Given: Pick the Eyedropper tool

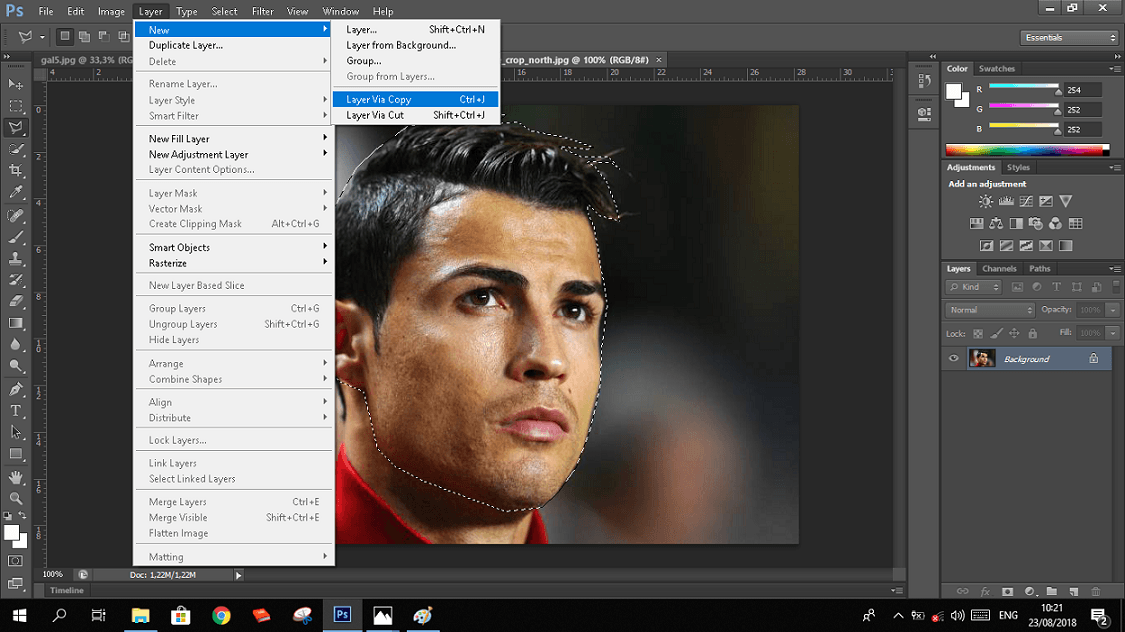Looking at the screenshot, I should (x=16, y=192).
